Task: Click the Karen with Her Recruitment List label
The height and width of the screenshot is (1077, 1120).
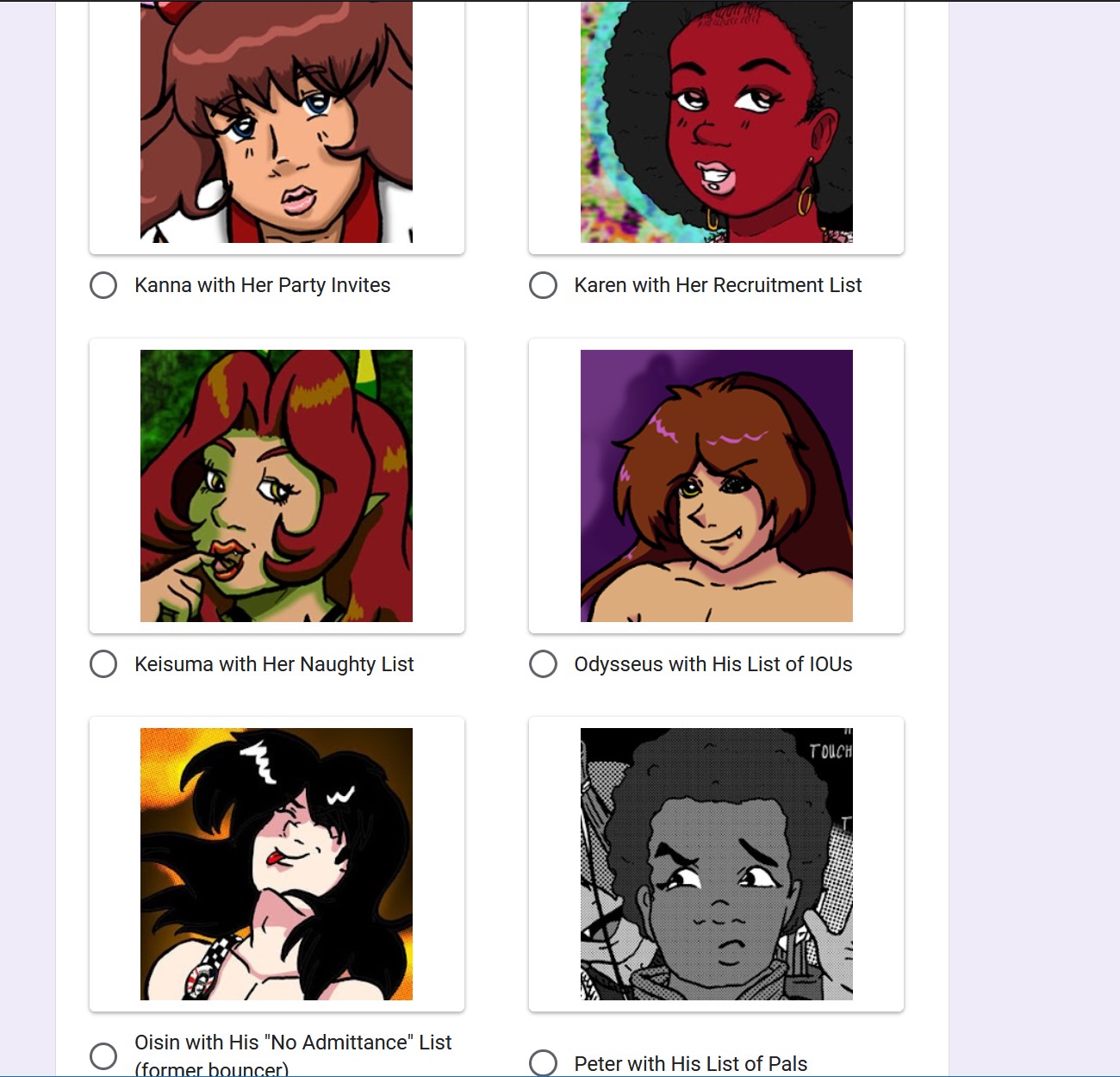Action: tap(718, 285)
